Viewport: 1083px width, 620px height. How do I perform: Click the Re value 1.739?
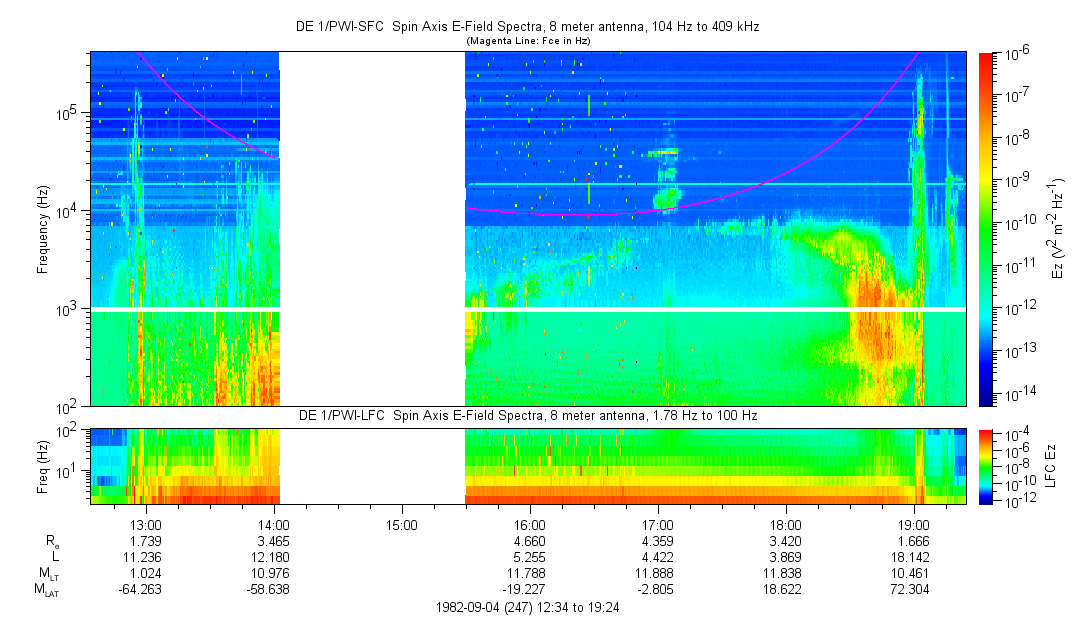click(146, 541)
